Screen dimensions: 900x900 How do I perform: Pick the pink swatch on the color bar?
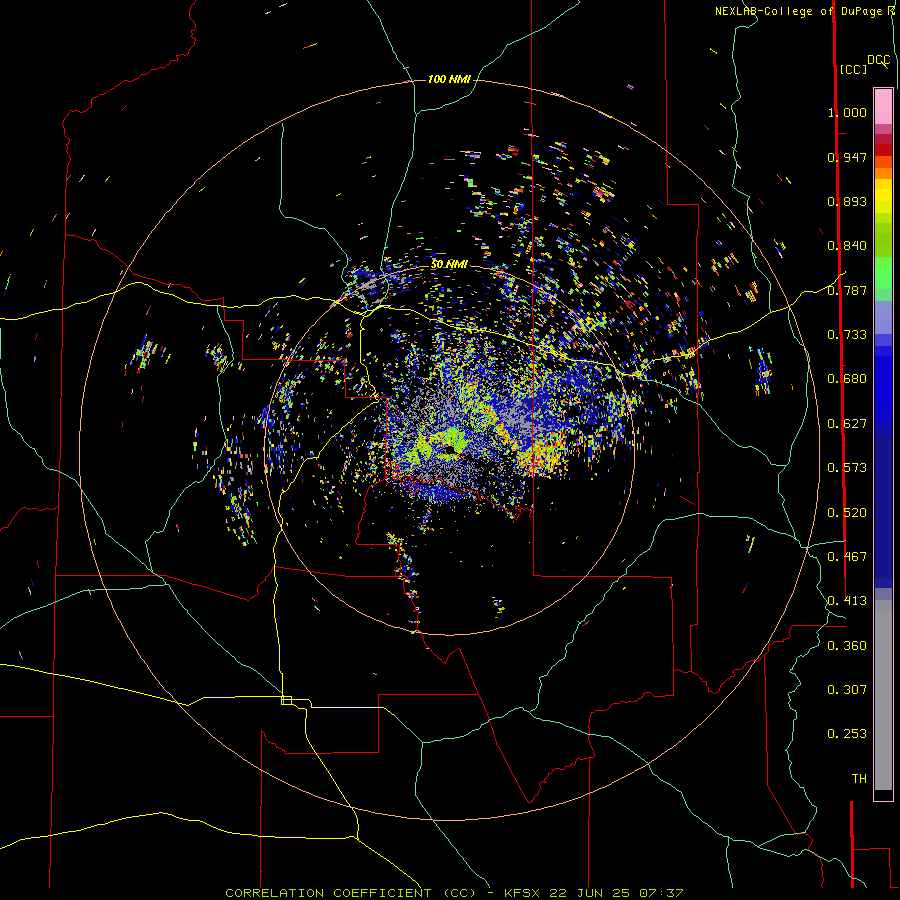pos(883,107)
